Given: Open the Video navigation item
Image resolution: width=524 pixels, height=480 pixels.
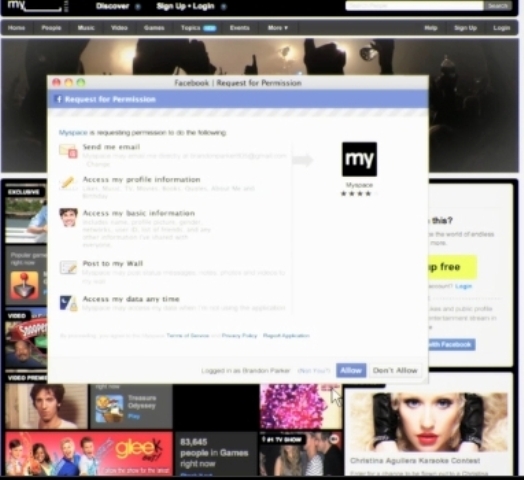Looking at the screenshot, I should [119, 28].
